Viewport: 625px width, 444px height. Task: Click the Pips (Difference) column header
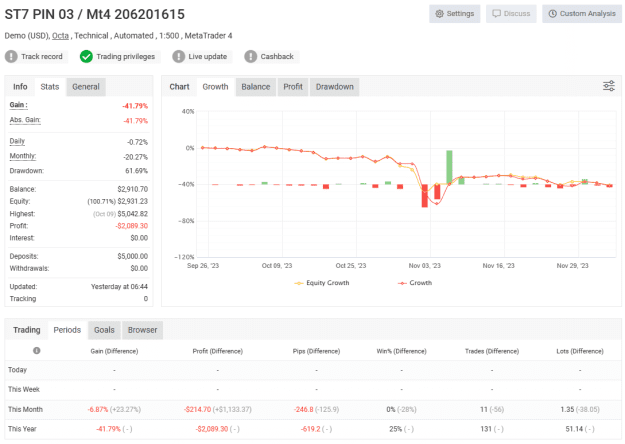[x=316, y=351]
